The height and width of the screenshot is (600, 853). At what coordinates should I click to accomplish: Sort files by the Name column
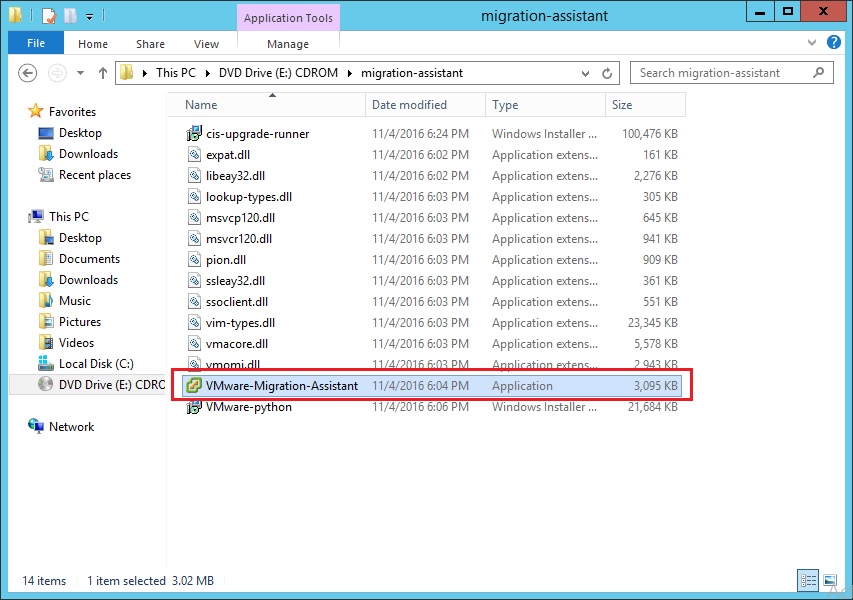267,104
